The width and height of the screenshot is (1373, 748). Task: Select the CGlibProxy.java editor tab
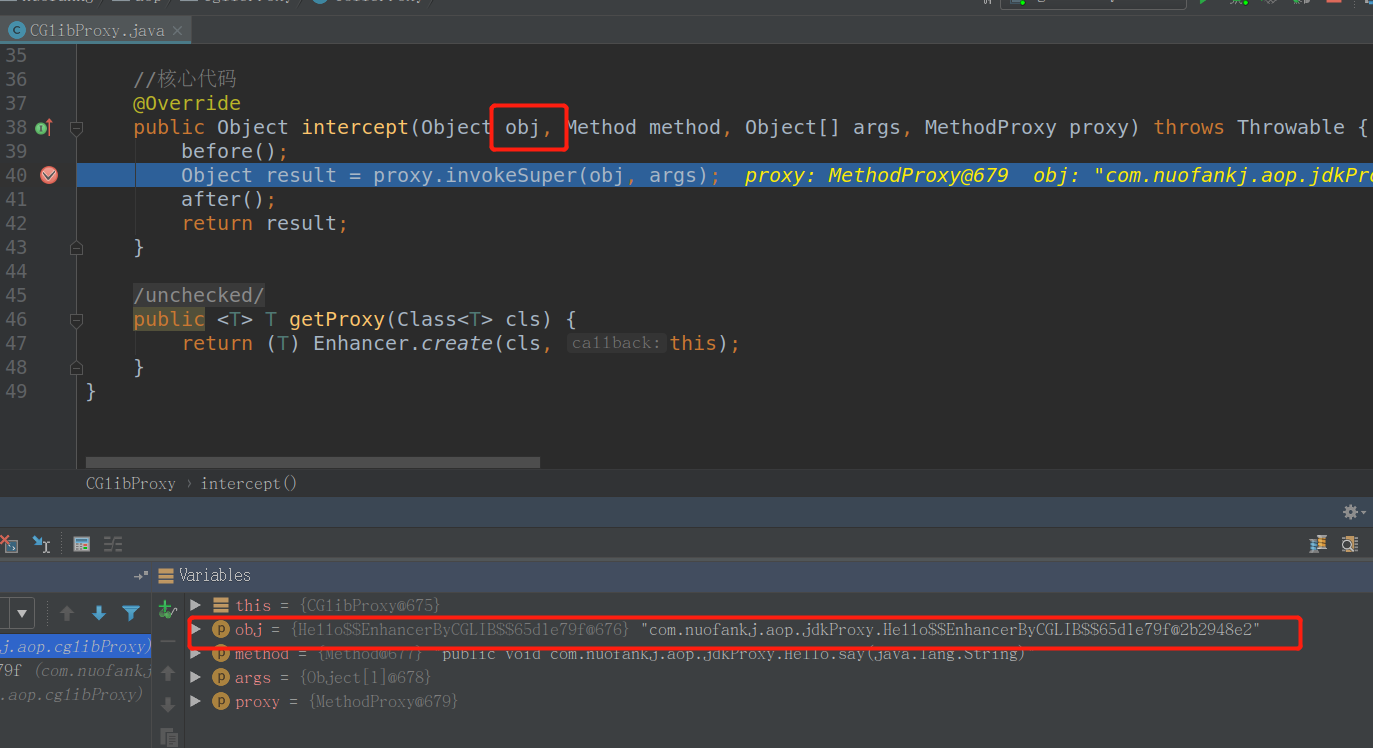point(96,31)
